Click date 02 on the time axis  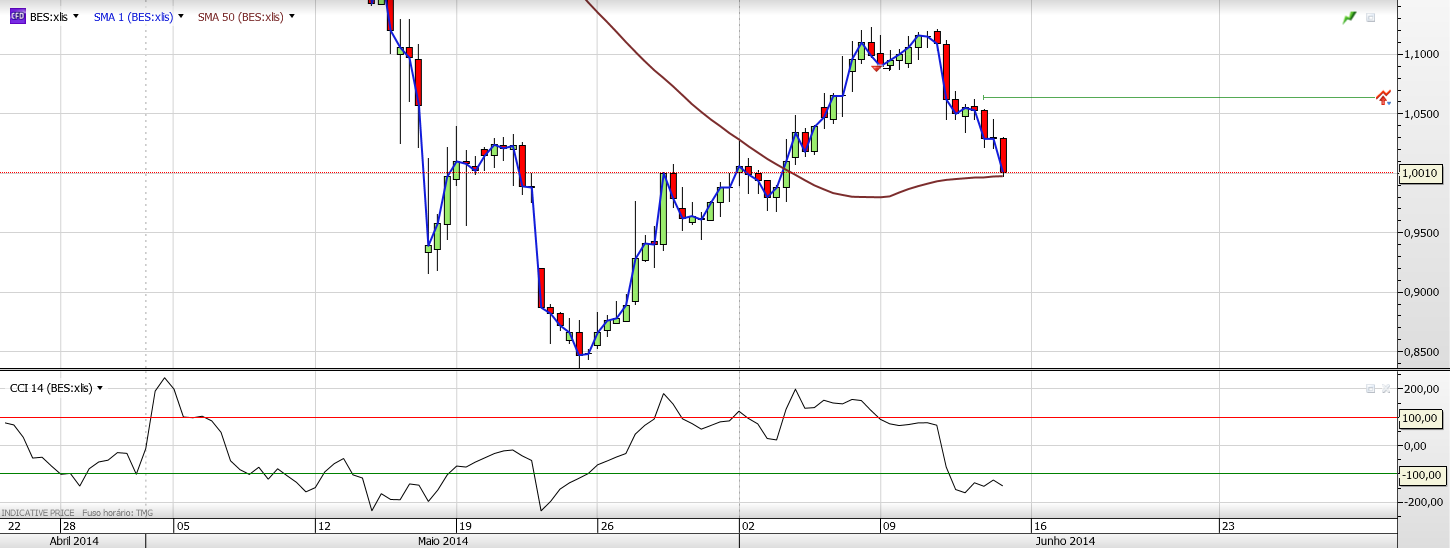pyautogui.click(x=748, y=525)
